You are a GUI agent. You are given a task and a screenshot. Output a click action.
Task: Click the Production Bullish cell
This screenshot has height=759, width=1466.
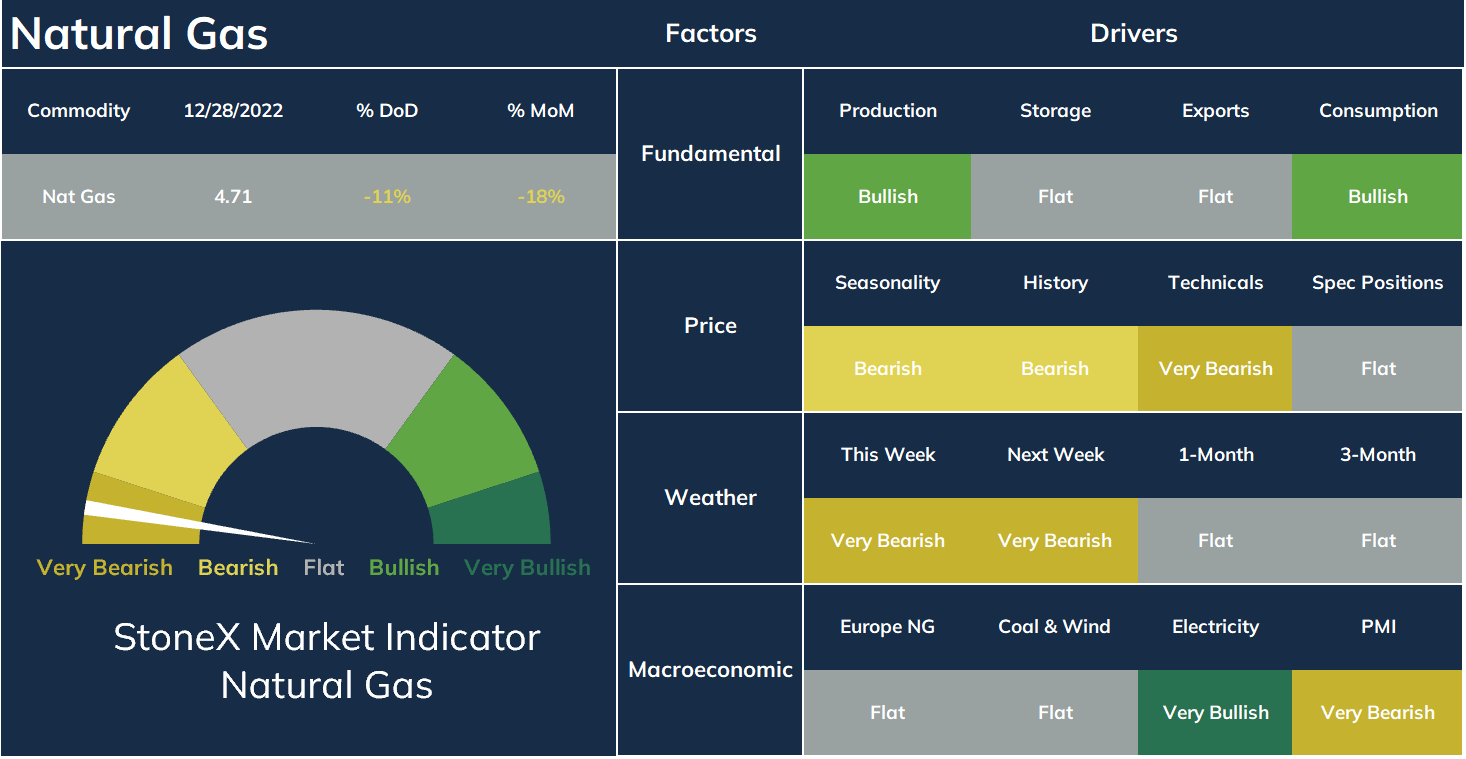(x=887, y=197)
